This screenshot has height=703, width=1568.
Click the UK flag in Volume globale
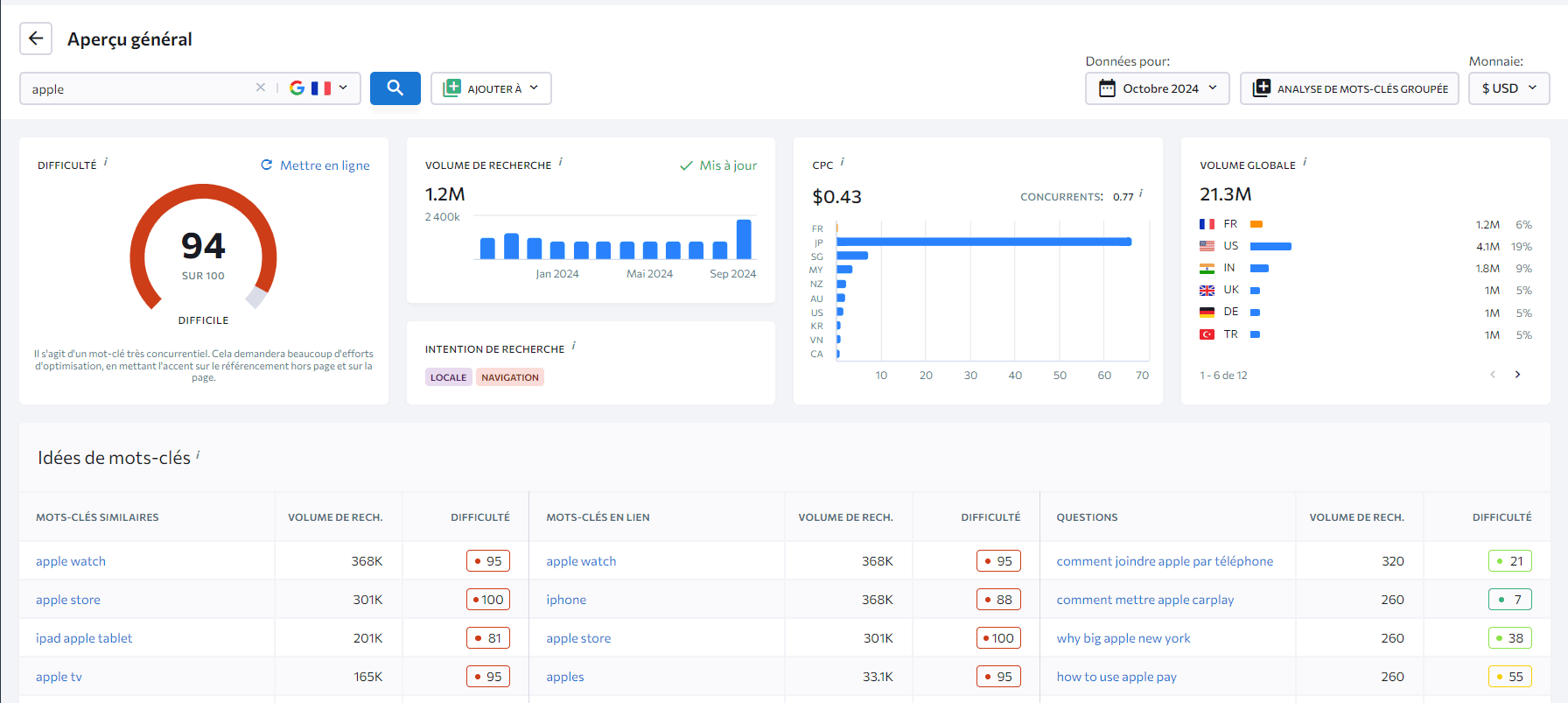point(1207,291)
